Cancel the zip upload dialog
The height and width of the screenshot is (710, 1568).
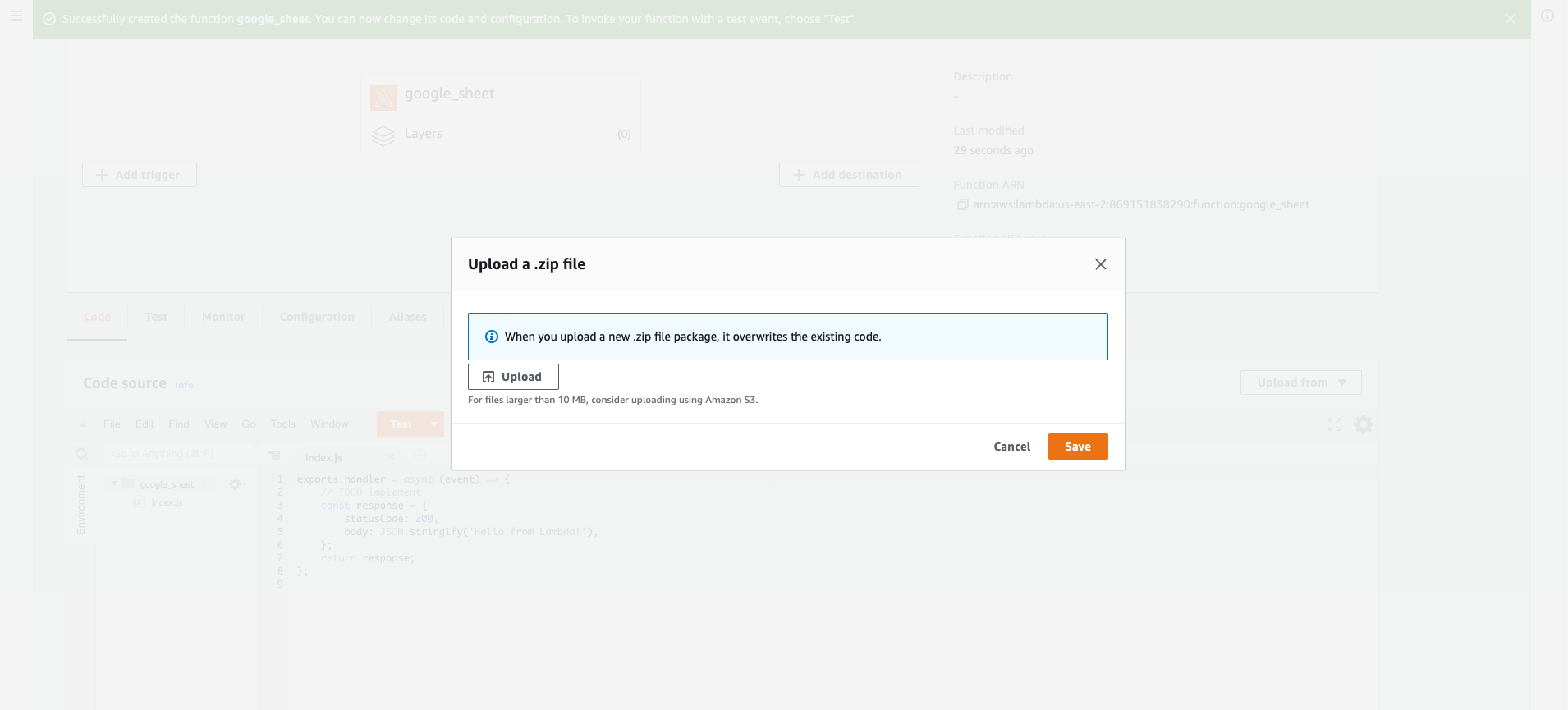pos(1011,447)
